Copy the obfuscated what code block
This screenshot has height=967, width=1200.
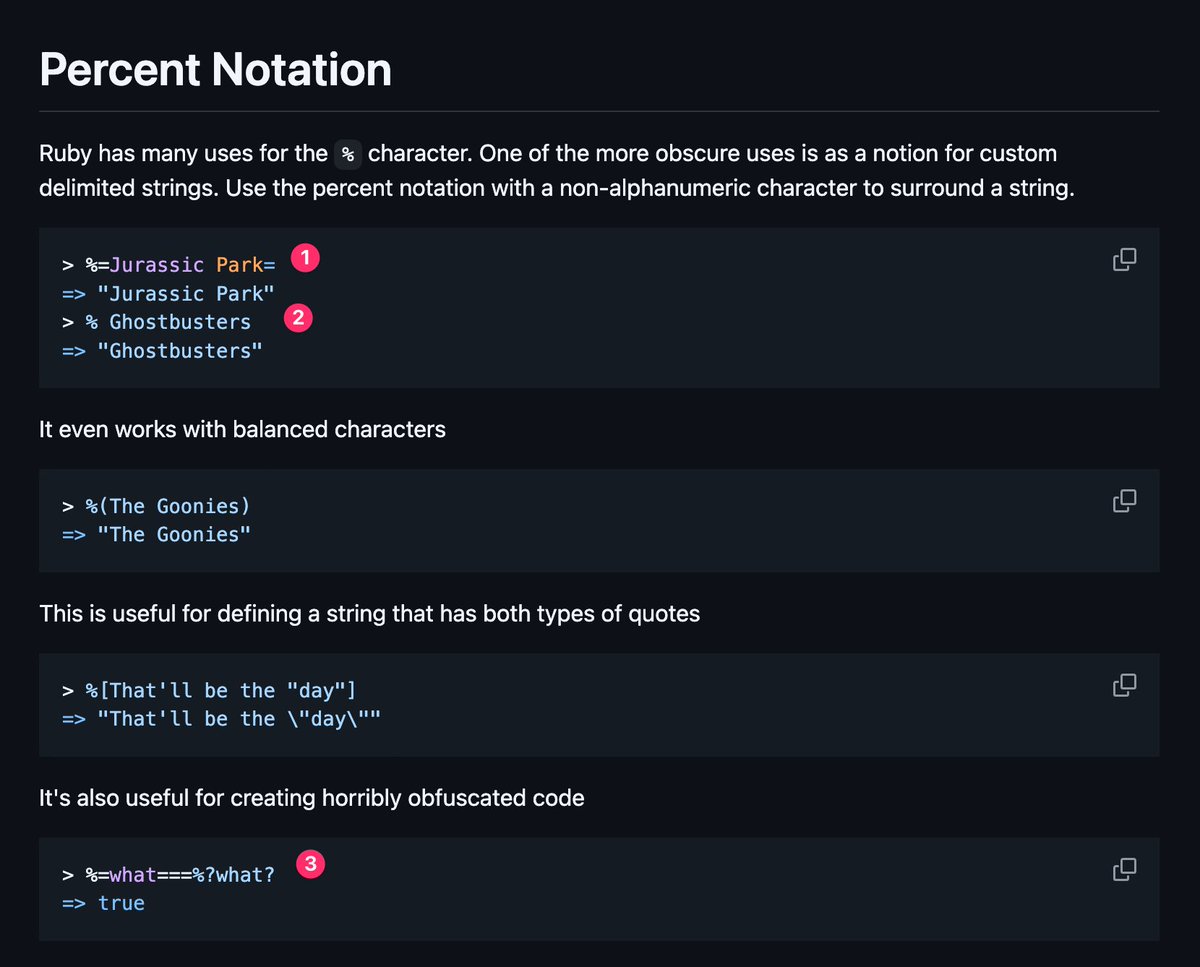[1125, 869]
